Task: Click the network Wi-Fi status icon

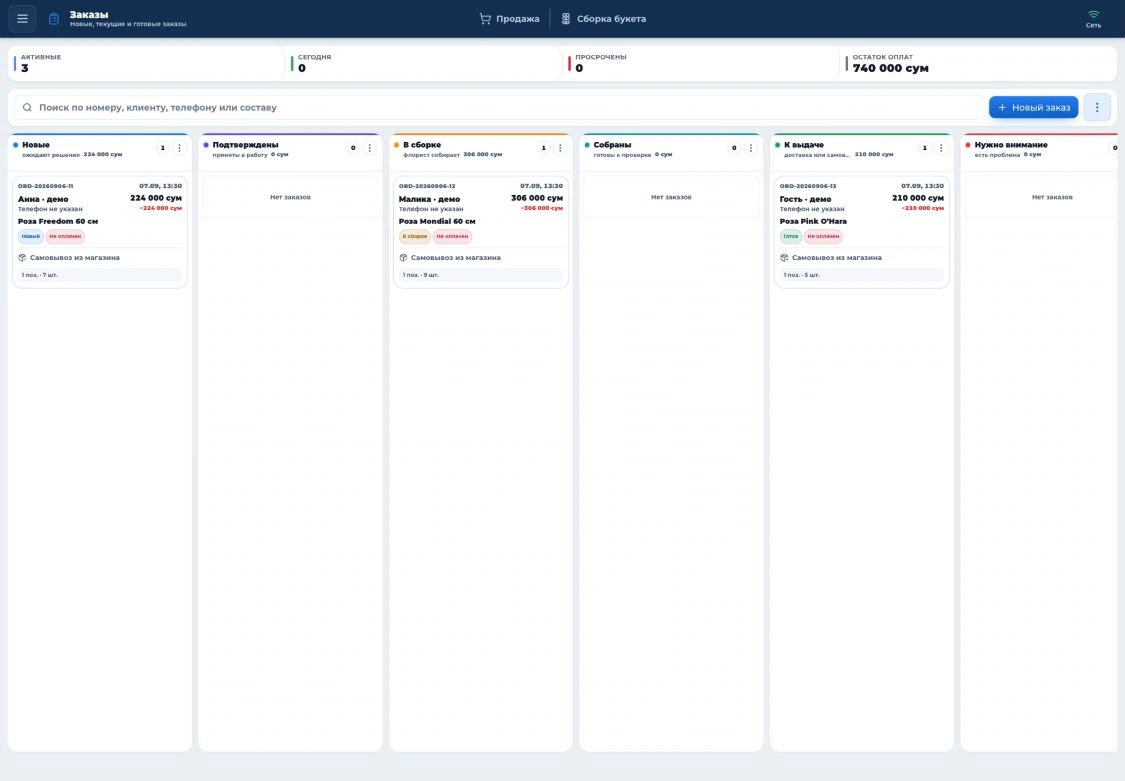Action: [1093, 14]
